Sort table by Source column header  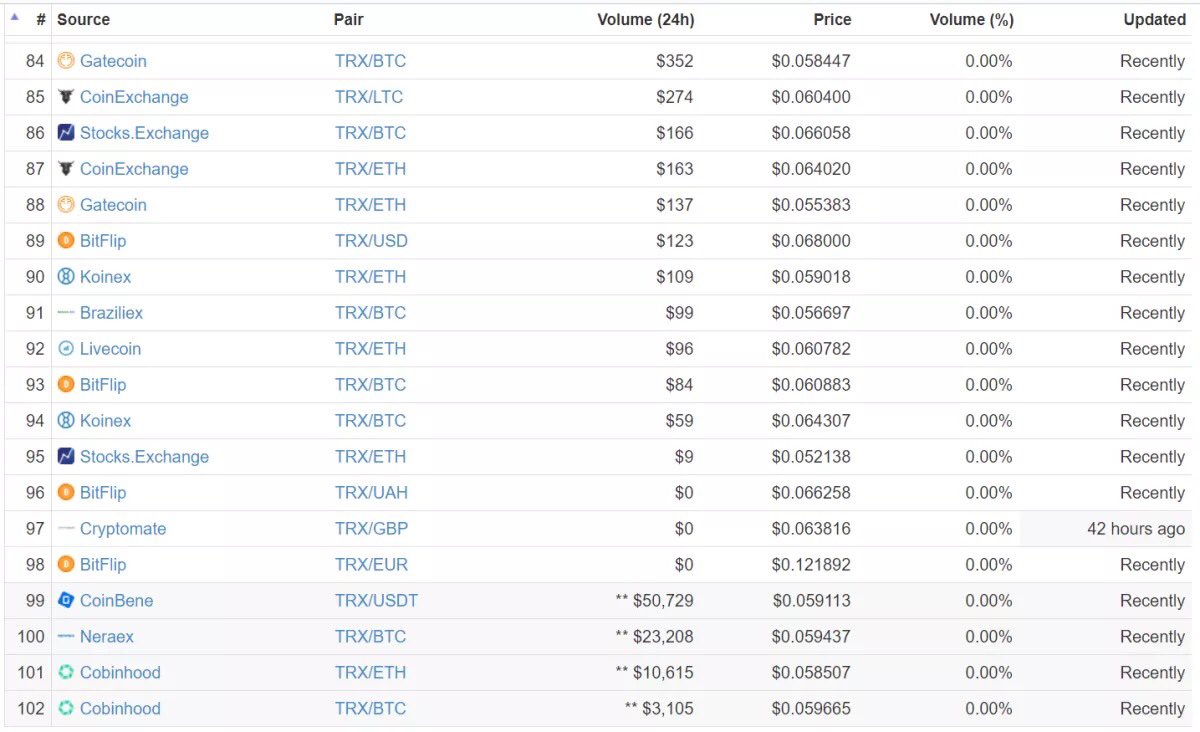83,19
